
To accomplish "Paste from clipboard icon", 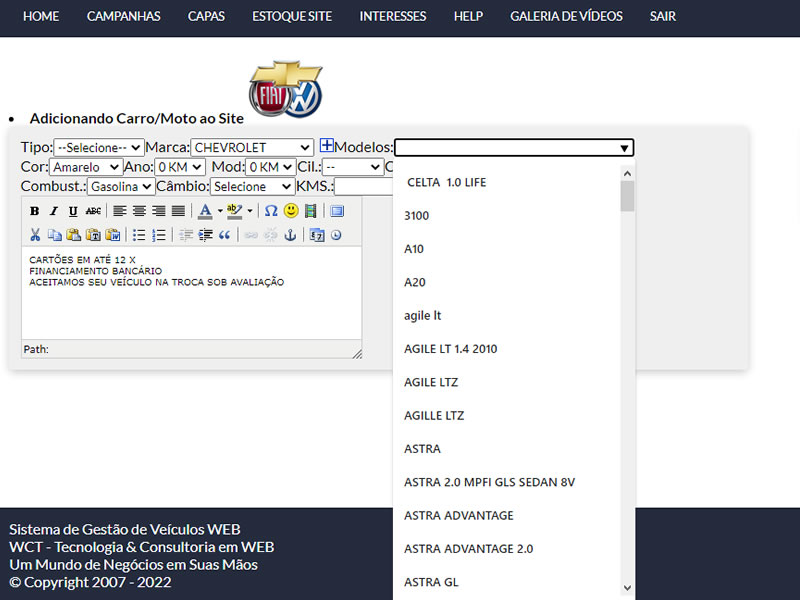I will click(73, 235).
